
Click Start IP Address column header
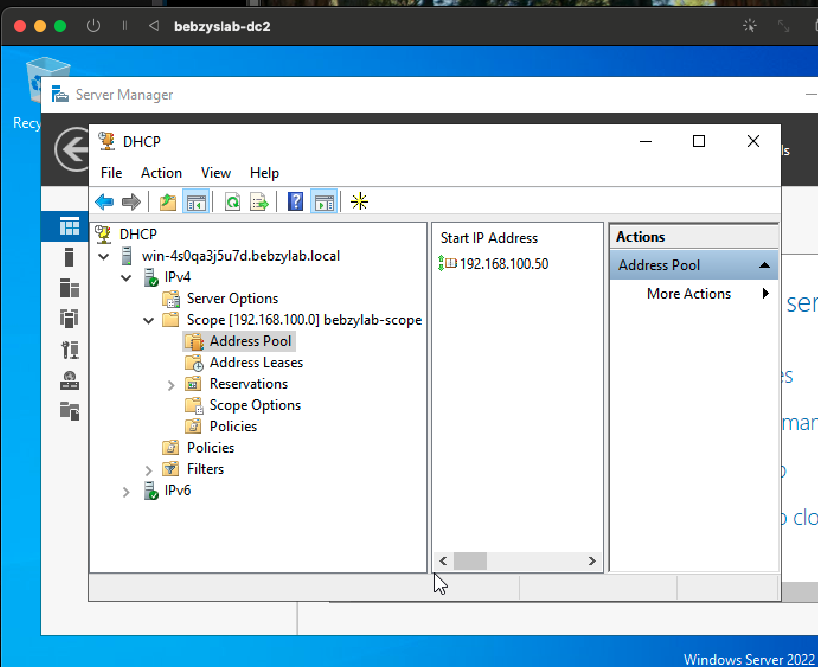point(489,238)
